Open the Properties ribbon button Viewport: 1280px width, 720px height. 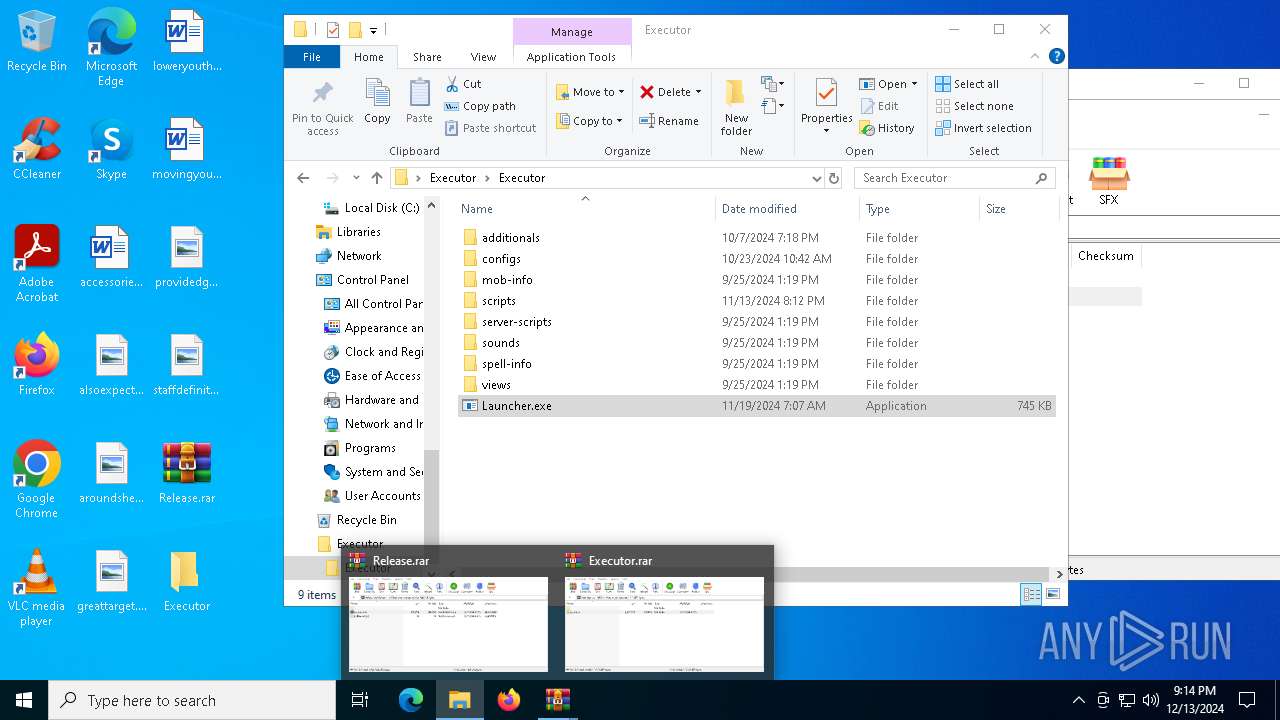[x=826, y=107]
